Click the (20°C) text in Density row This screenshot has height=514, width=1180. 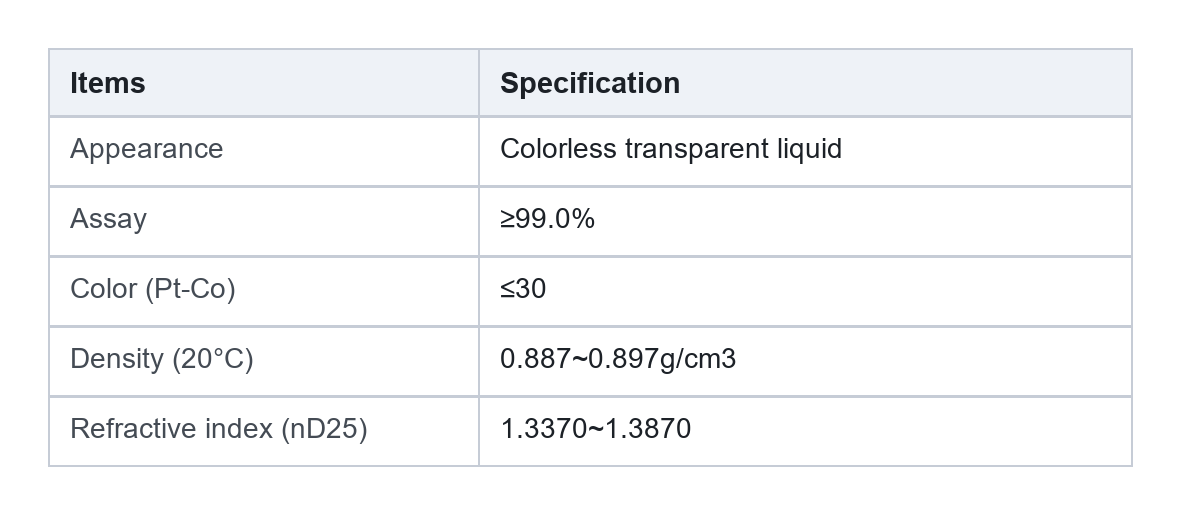tap(213, 359)
